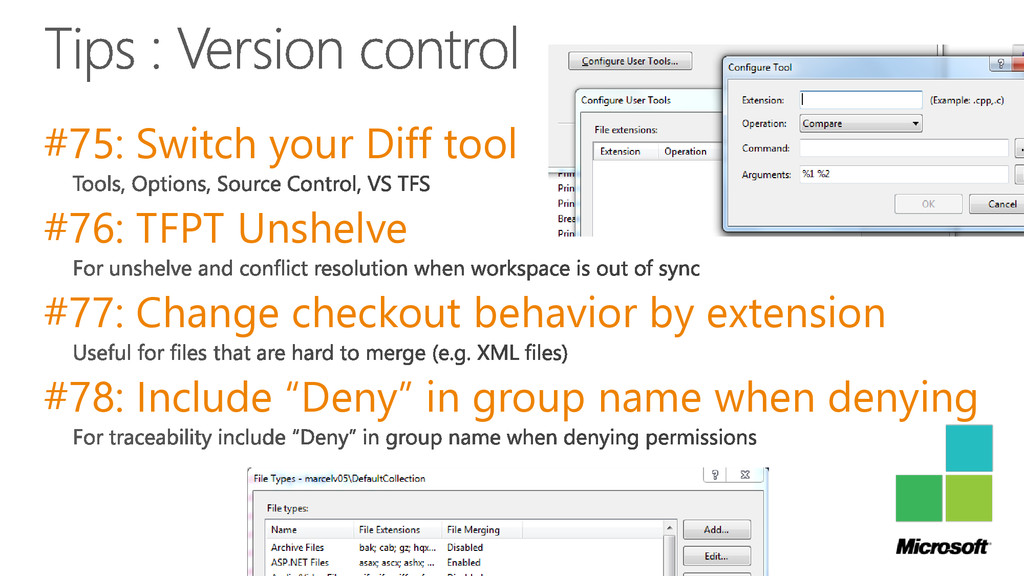Click the Microsoft logo
The height and width of the screenshot is (576, 1024).
pos(944,491)
